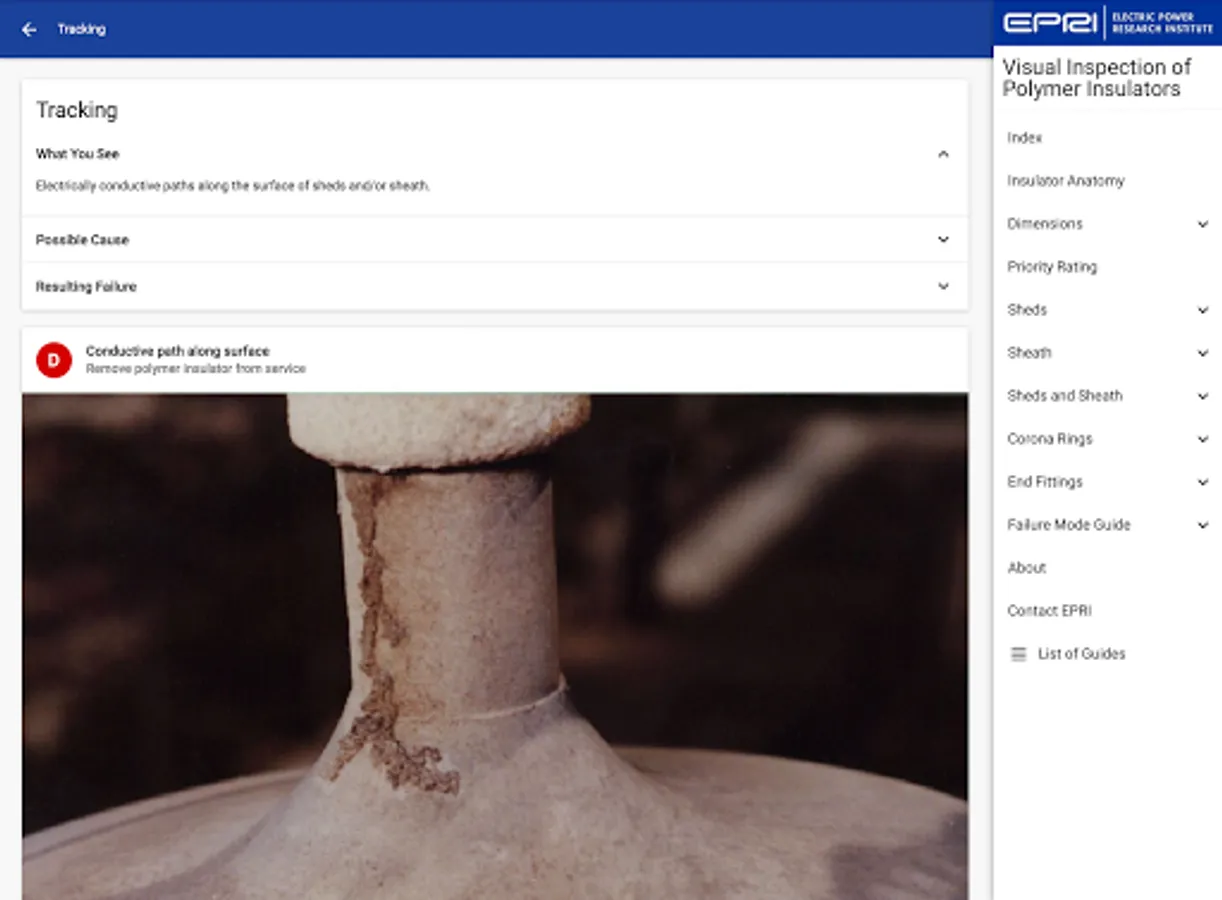Click the Failure Mode Guide label
This screenshot has width=1222, height=900.
[1069, 525]
